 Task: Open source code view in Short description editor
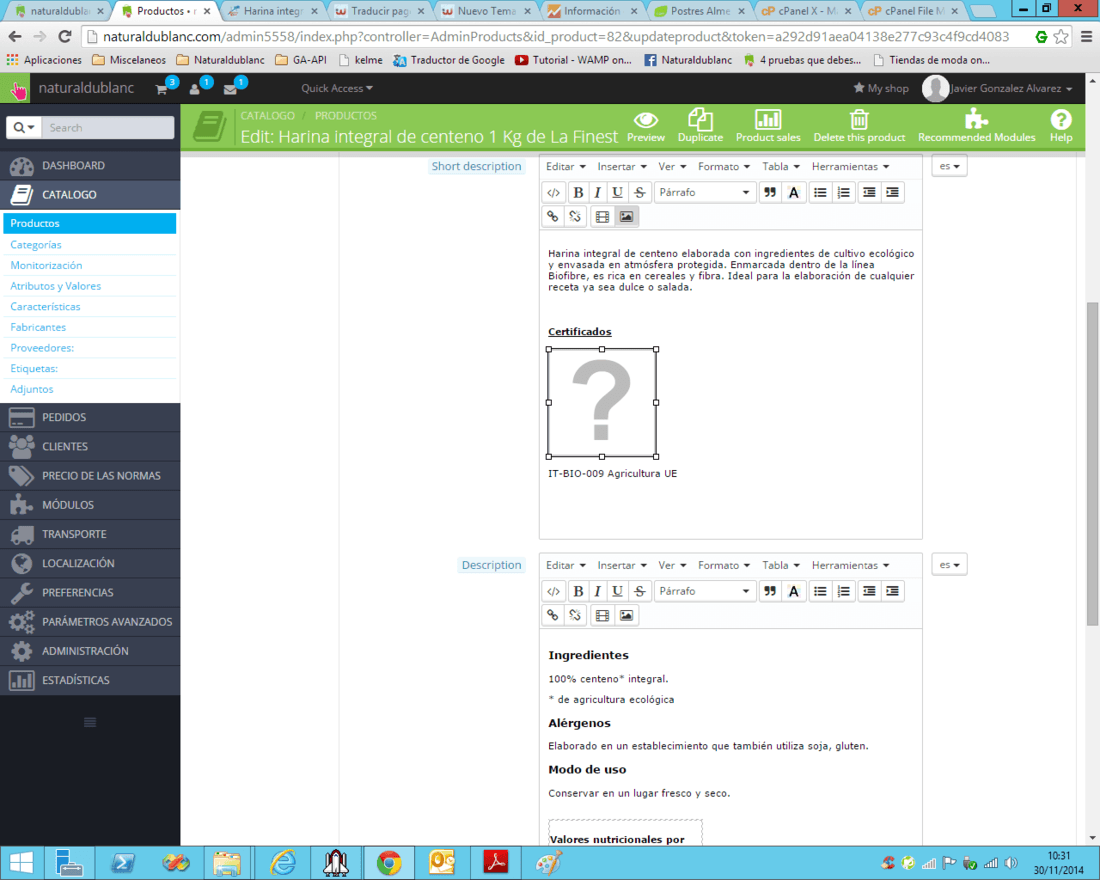click(x=554, y=192)
